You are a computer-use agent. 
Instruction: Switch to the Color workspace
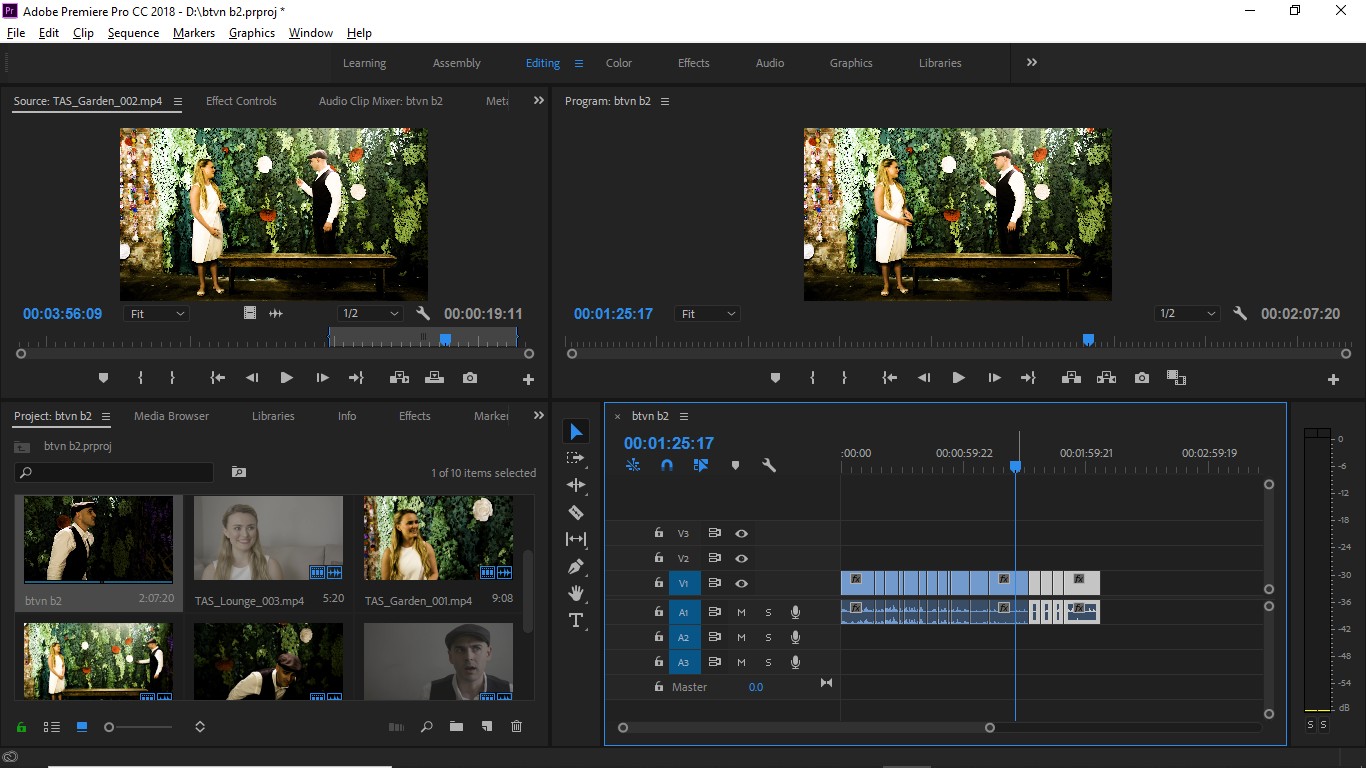(x=619, y=63)
